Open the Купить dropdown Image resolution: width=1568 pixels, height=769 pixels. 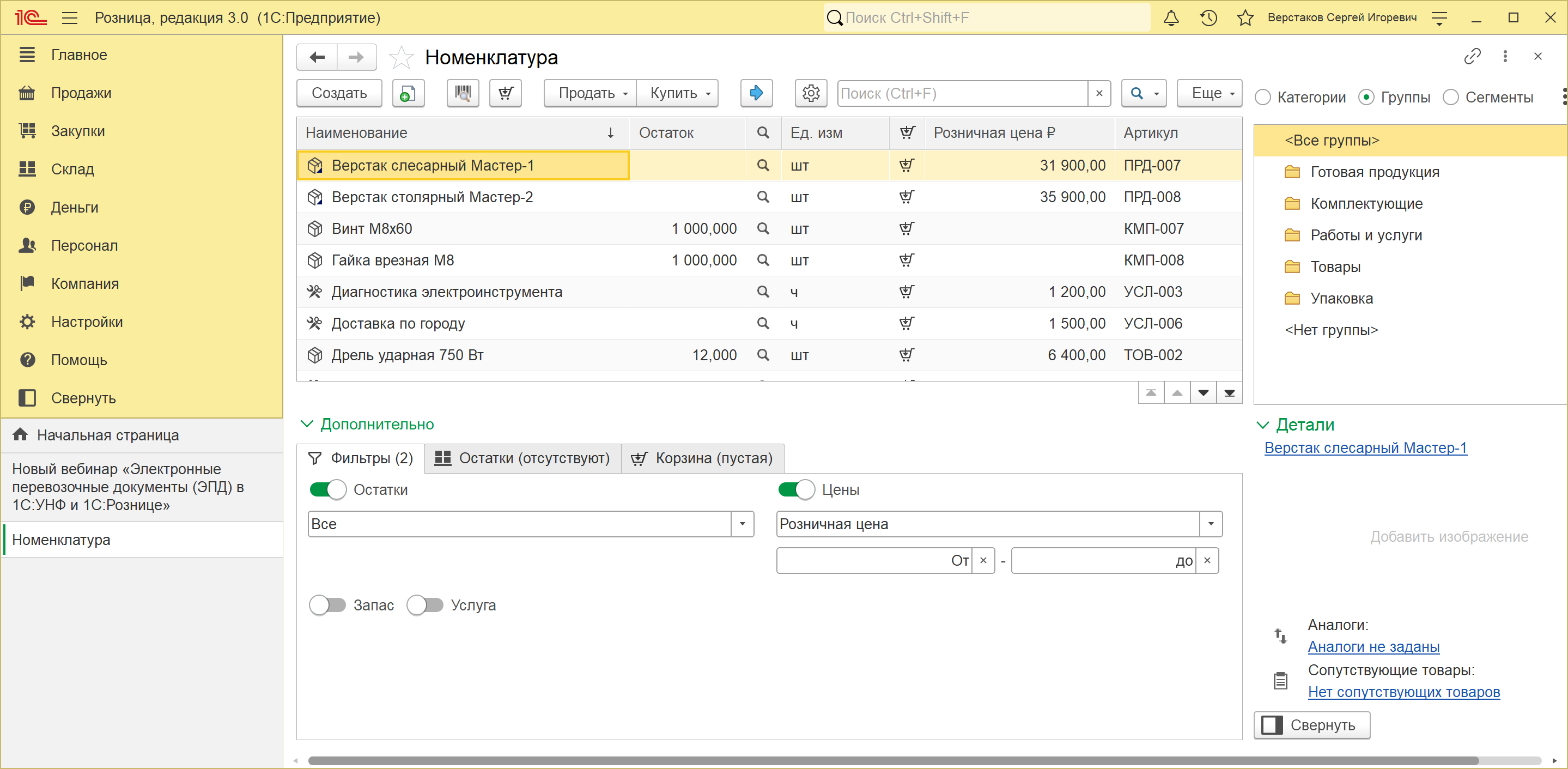(677, 93)
